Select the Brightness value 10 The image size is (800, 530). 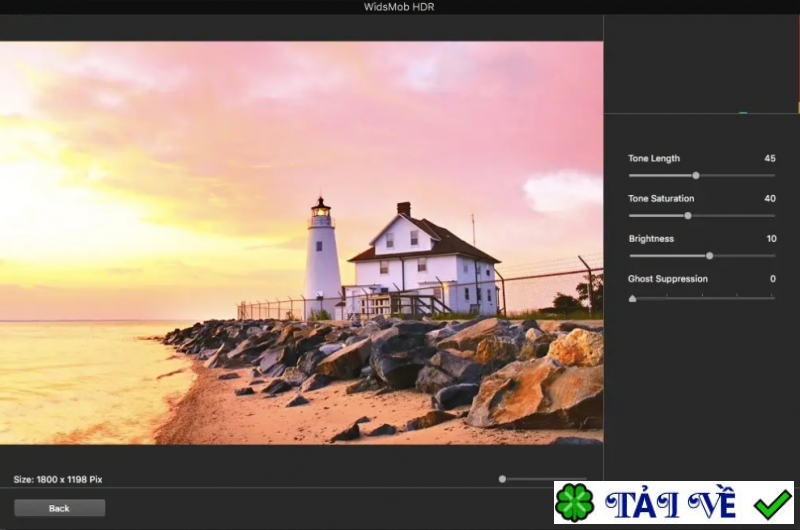coord(770,239)
